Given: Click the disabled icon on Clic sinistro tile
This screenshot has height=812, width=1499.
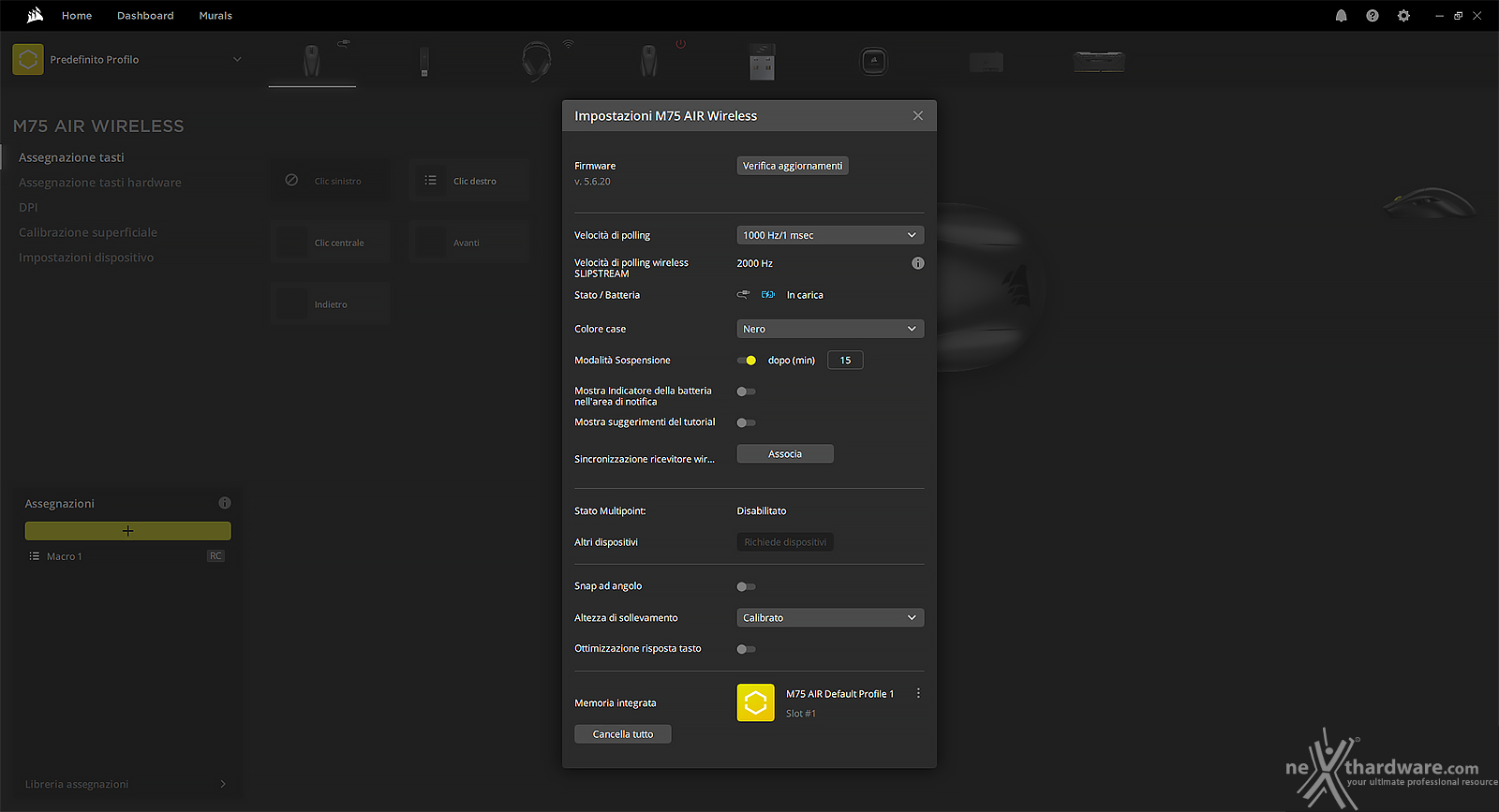Looking at the screenshot, I should (291, 180).
